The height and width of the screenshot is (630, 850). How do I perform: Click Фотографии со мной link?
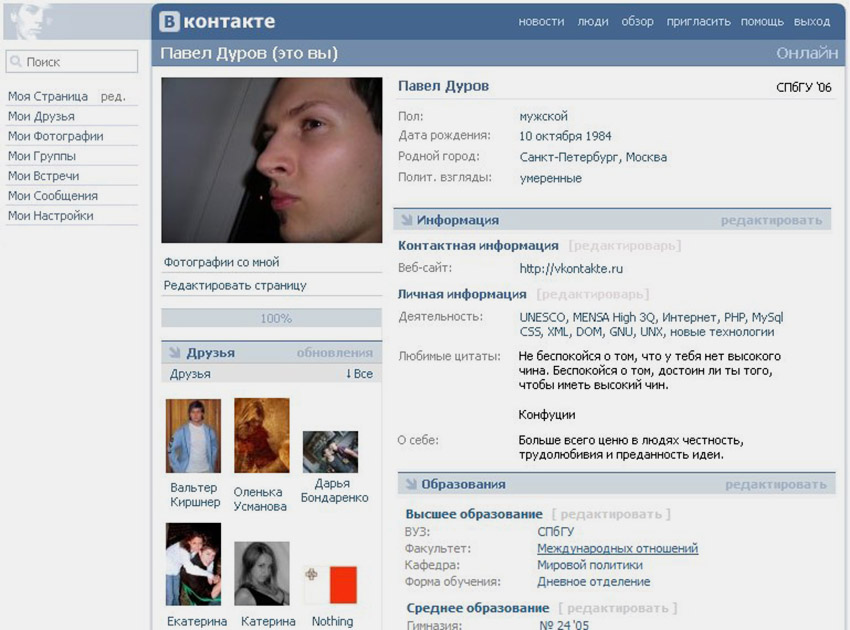pos(221,262)
